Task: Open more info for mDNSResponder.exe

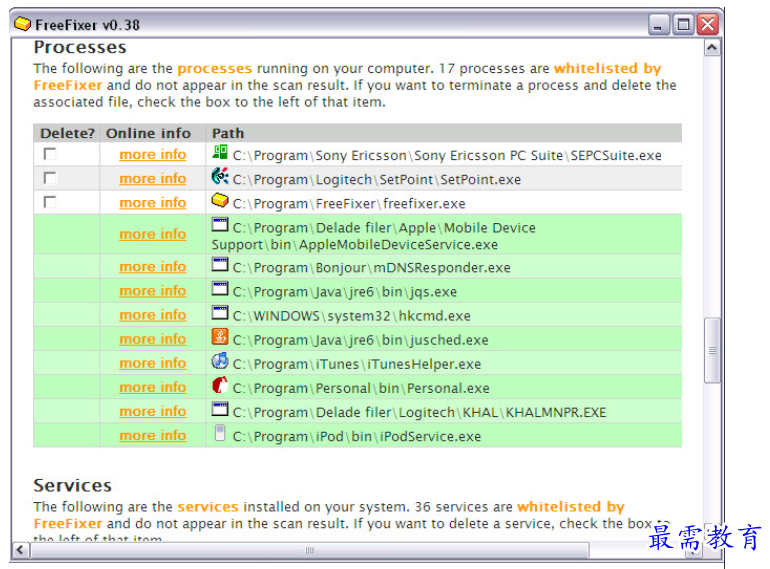Action: [153, 267]
